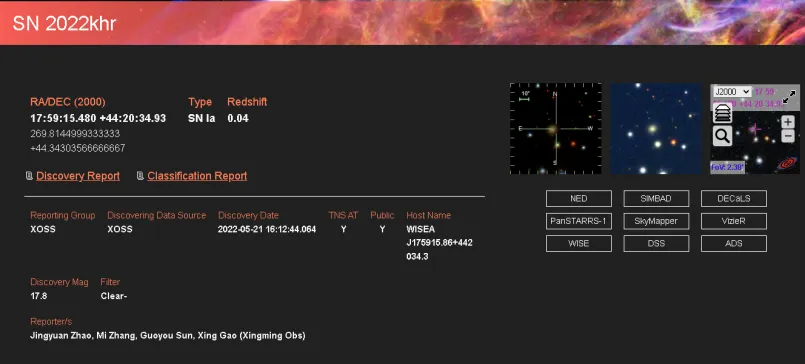Click the magnifier search icon in sky viewer
This screenshot has width=805, height=364.
(x=722, y=137)
